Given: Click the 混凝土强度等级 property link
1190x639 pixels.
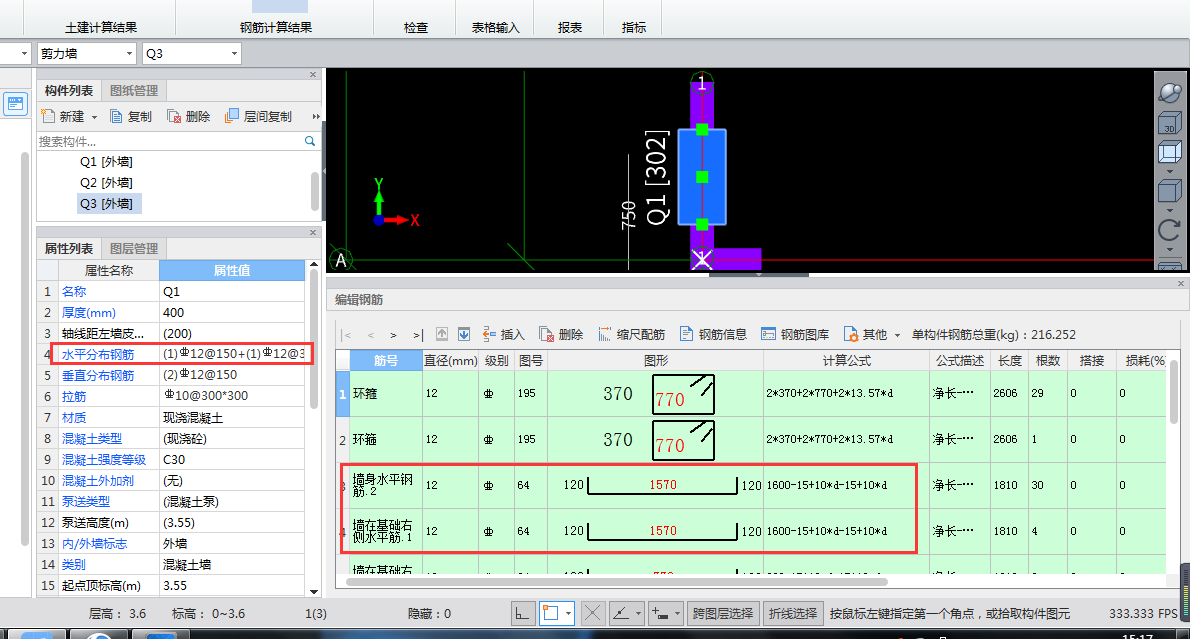Looking at the screenshot, I should [x=104, y=460].
